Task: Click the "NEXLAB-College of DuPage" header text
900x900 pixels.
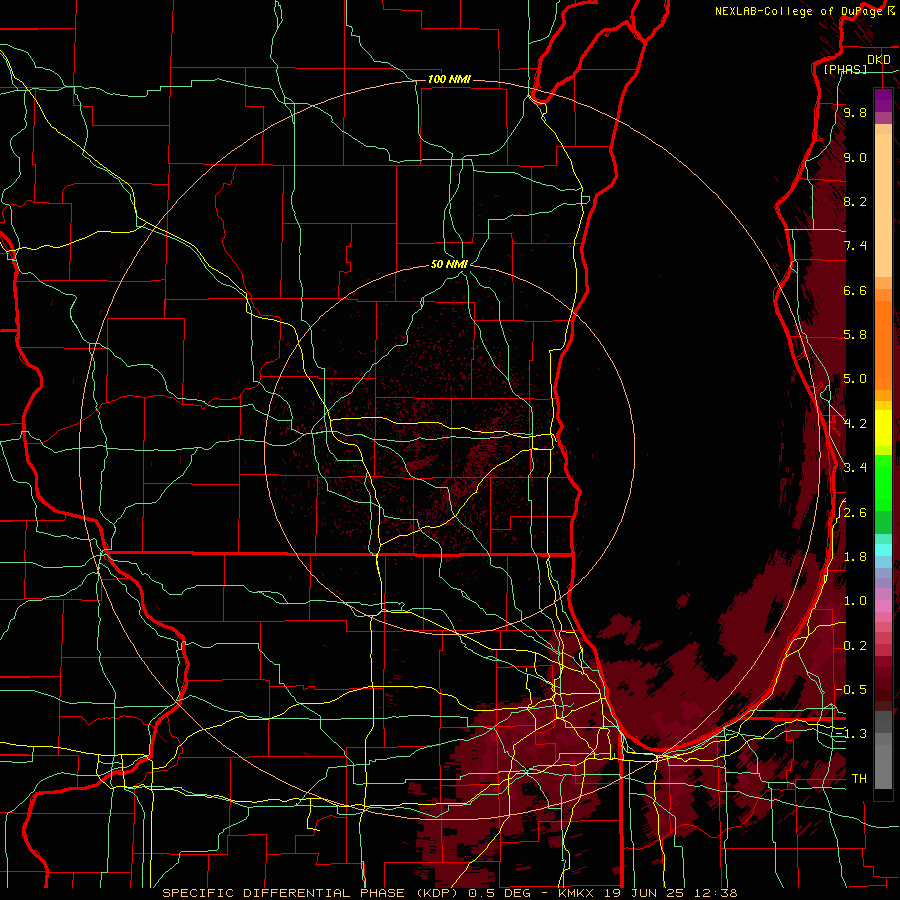Action: pos(798,11)
